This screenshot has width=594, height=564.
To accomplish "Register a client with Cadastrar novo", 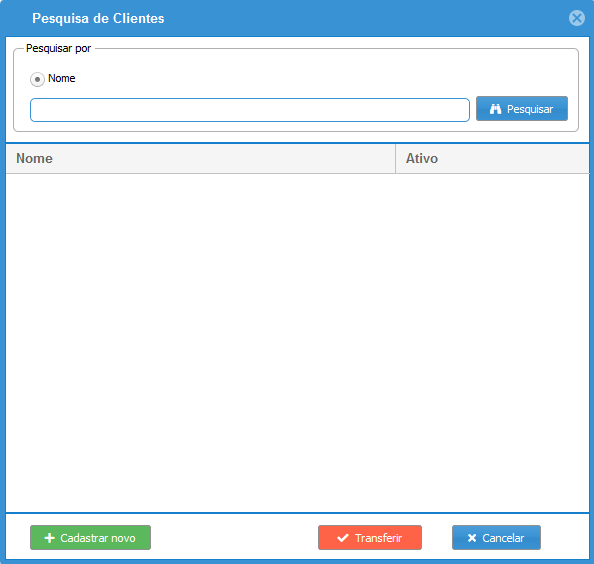I will [x=91, y=537].
